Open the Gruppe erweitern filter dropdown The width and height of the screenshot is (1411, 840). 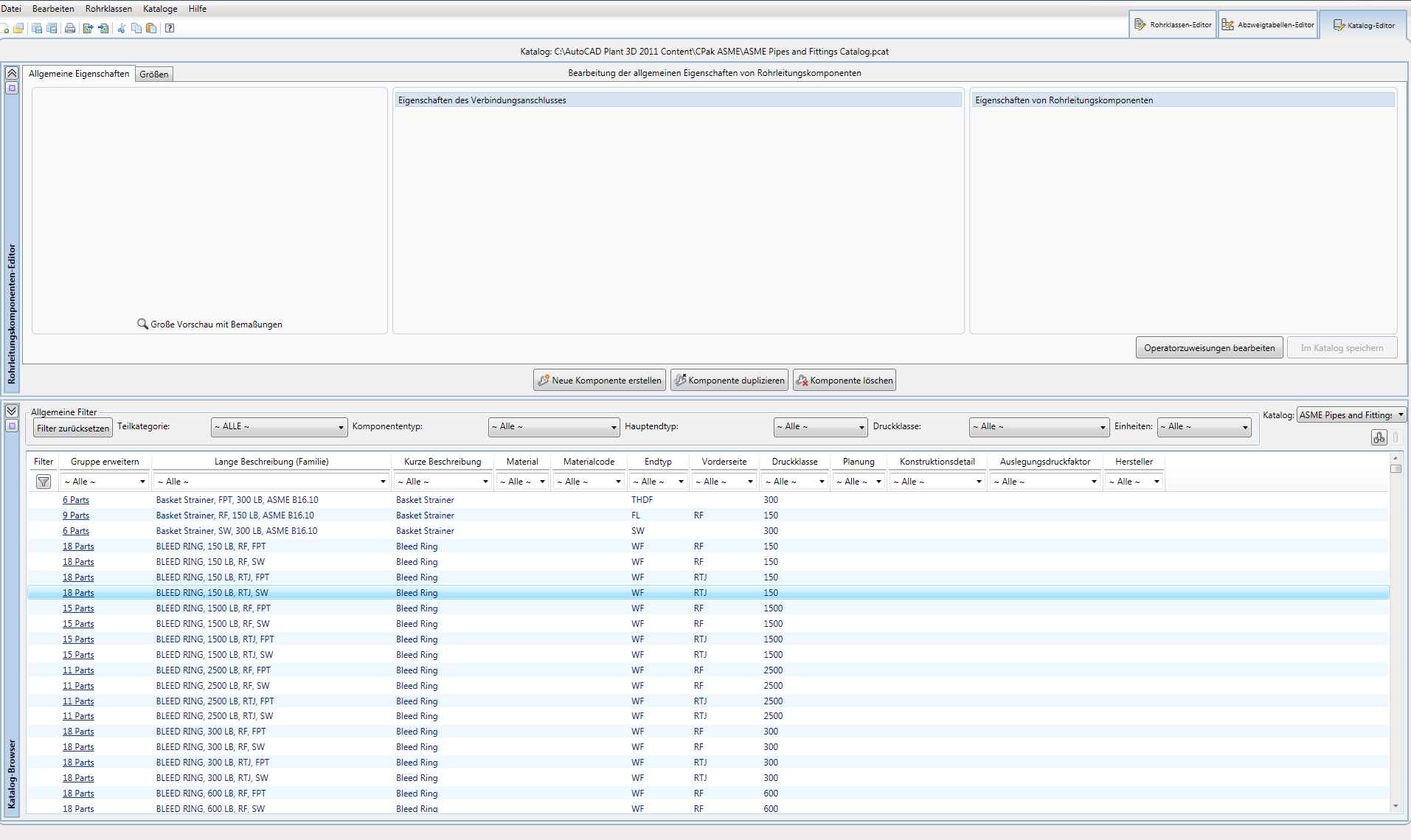click(105, 482)
